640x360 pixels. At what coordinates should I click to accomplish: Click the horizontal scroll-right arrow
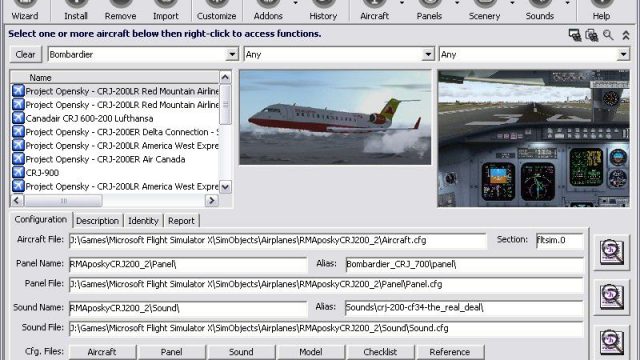click(211, 200)
